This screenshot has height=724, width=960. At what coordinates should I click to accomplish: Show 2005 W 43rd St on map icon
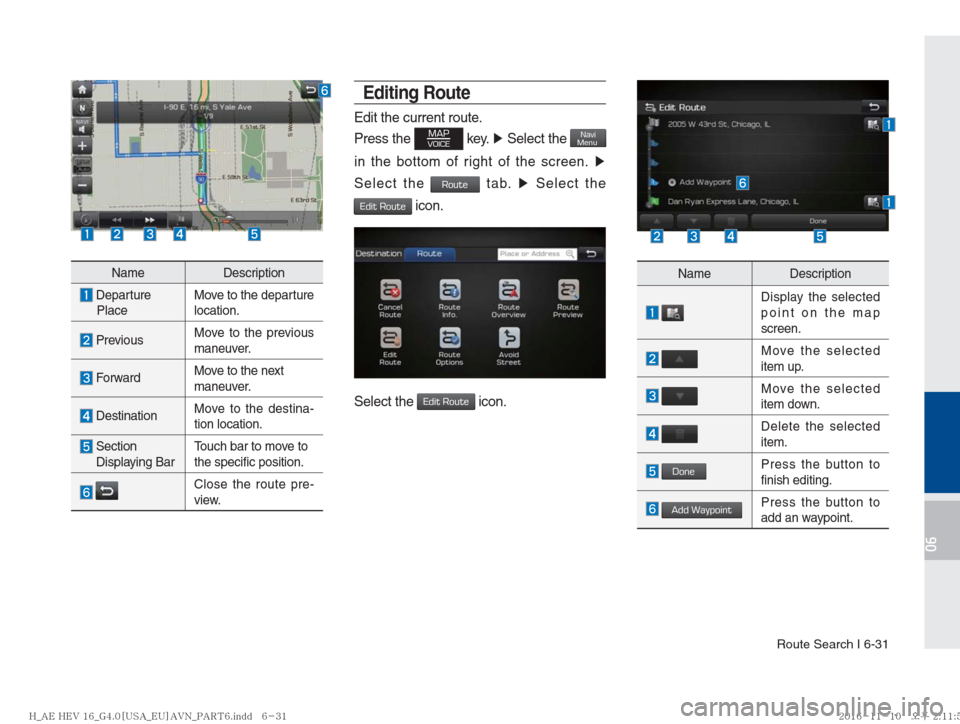point(872,124)
